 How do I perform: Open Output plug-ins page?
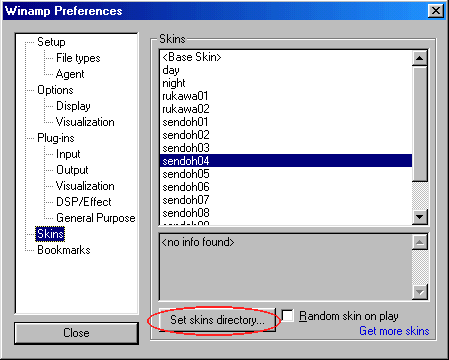tap(72, 170)
